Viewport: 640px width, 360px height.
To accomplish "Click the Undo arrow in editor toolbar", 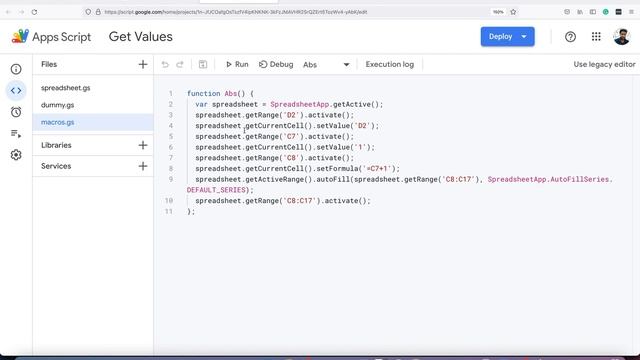I will coord(165,64).
